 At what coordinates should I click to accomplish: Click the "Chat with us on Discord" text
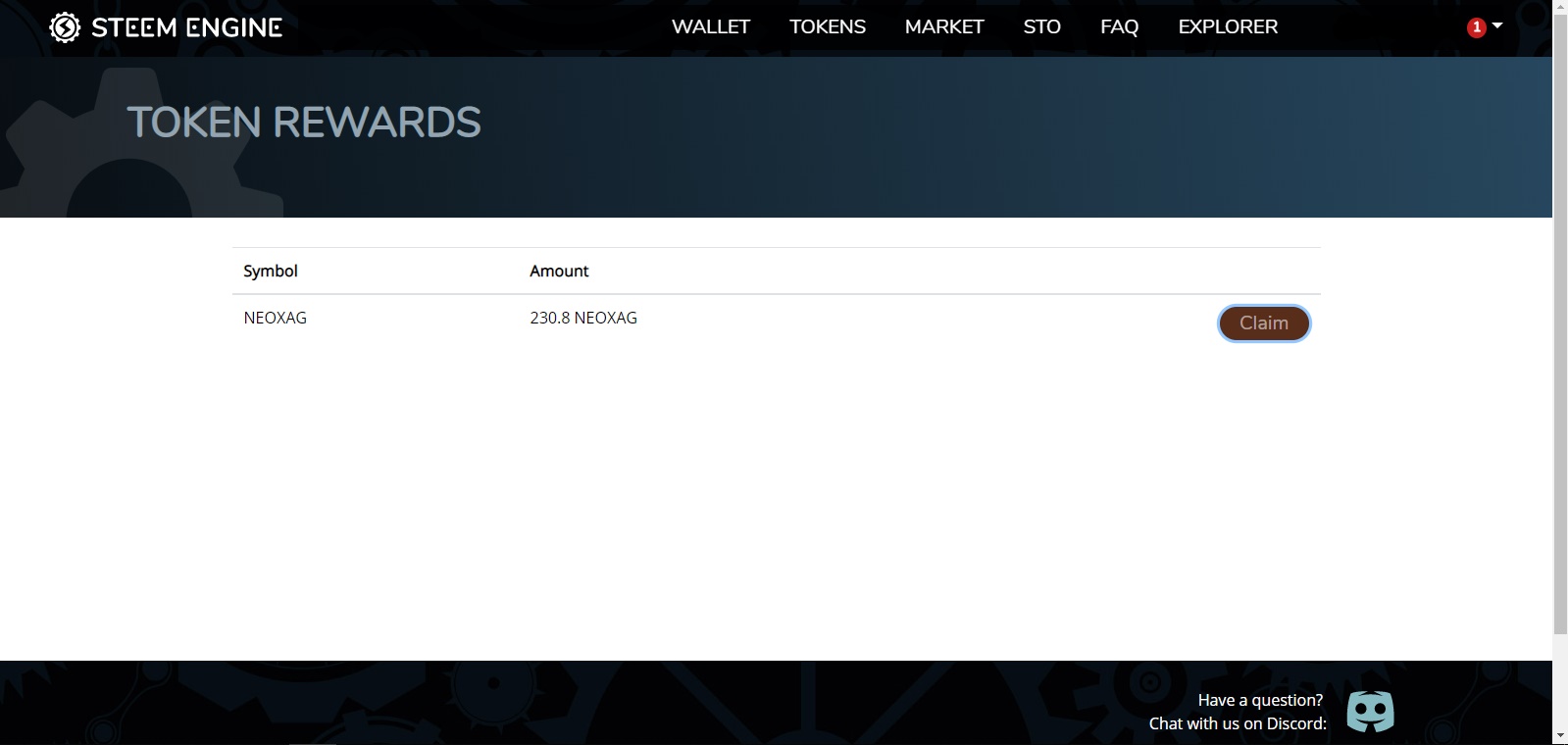pos(1238,723)
